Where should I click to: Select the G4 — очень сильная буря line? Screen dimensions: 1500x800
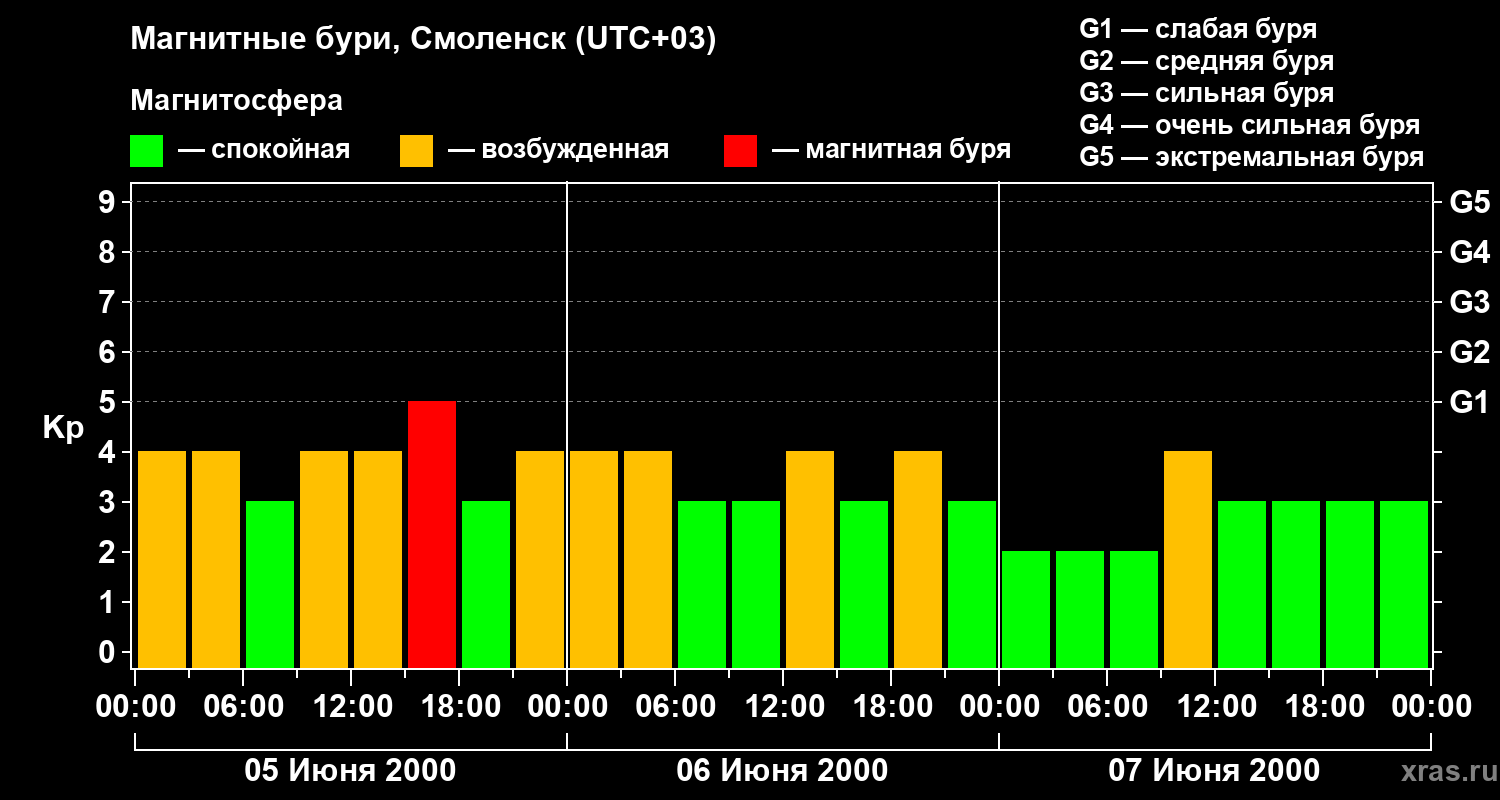coord(1250,125)
